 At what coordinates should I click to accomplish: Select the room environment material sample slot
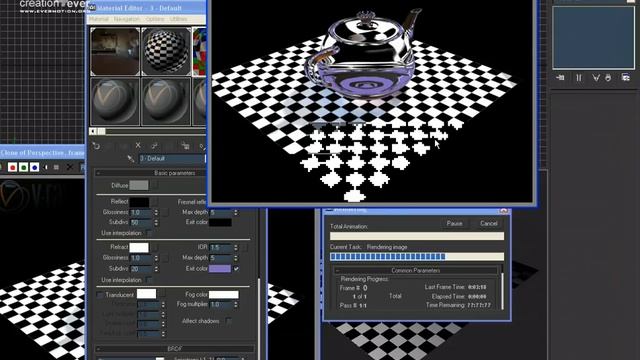pyautogui.click(x=115, y=51)
